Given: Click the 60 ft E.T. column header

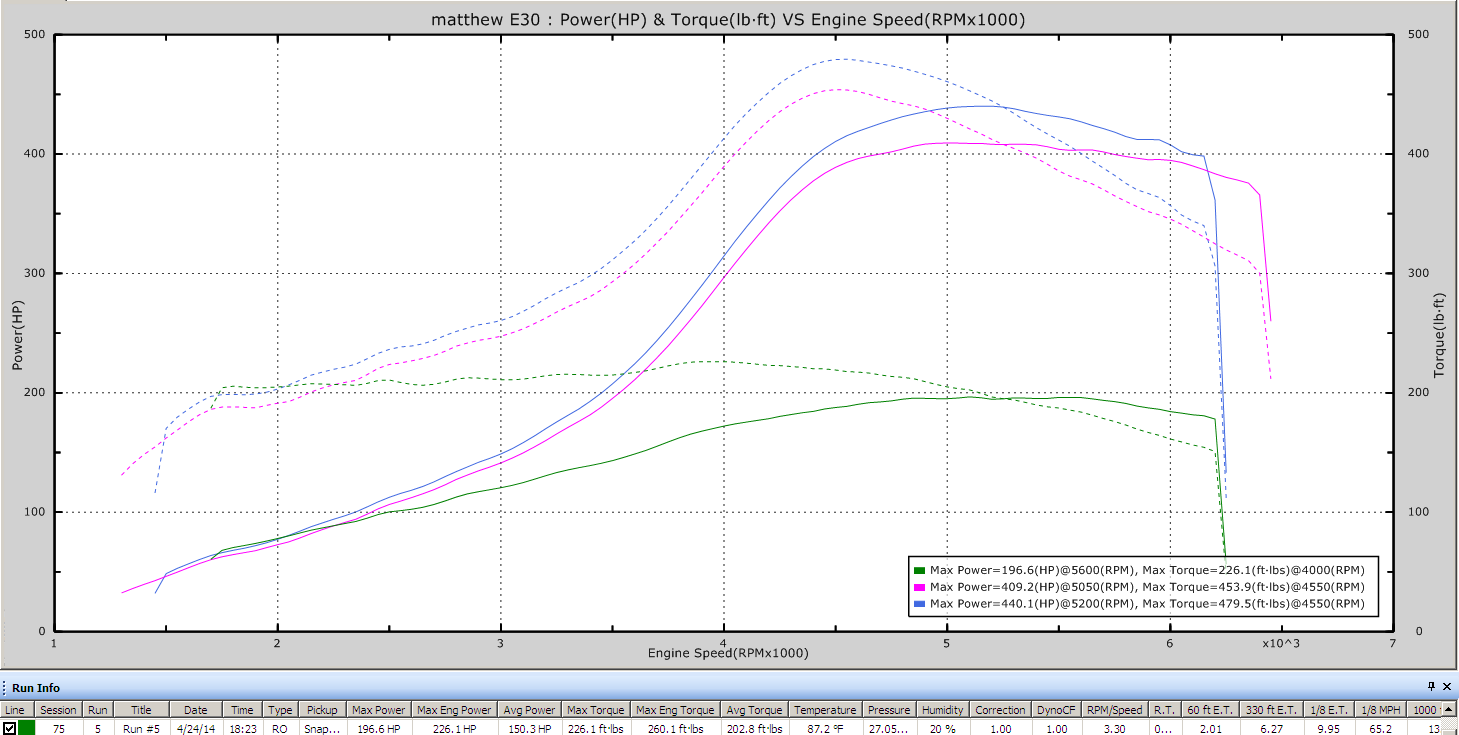Looking at the screenshot, I should (1208, 710).
